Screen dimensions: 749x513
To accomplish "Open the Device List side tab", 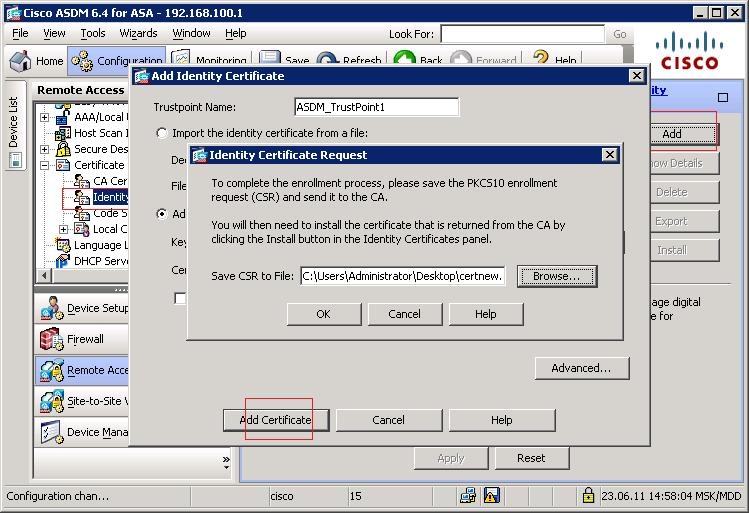I will tap(14, 127).
